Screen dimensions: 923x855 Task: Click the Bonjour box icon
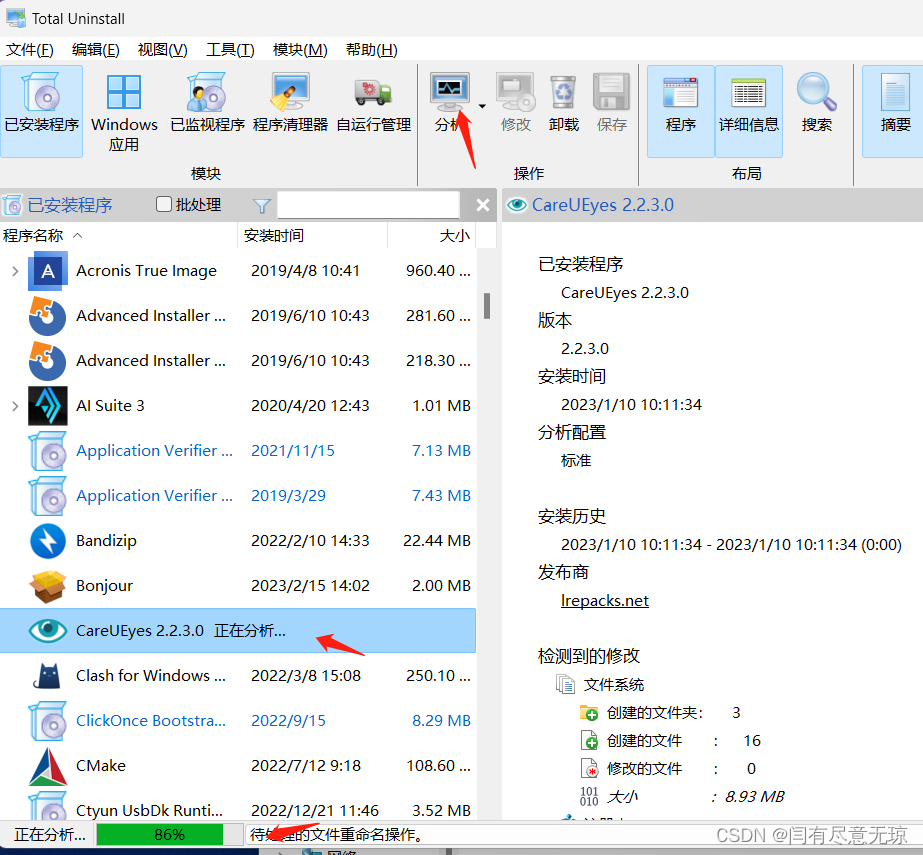pyautogui.click(x=48, y=585)
